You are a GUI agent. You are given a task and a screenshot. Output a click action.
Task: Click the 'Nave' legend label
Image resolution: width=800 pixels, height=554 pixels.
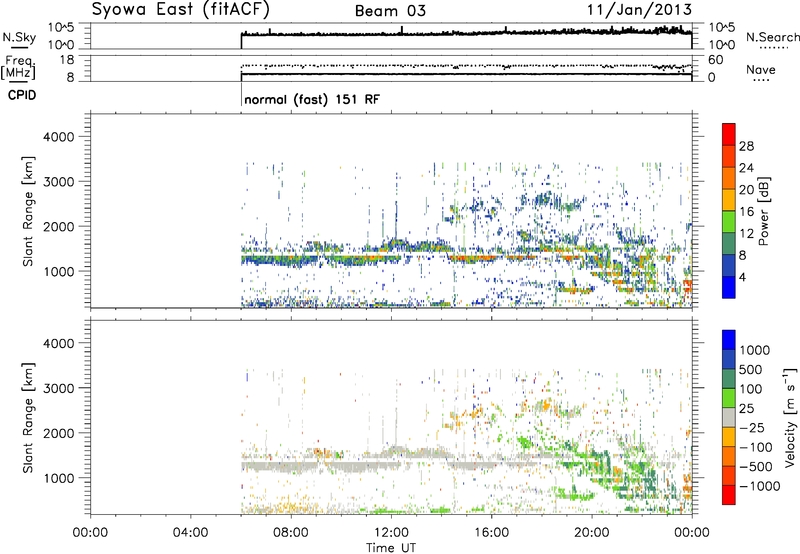760,69
